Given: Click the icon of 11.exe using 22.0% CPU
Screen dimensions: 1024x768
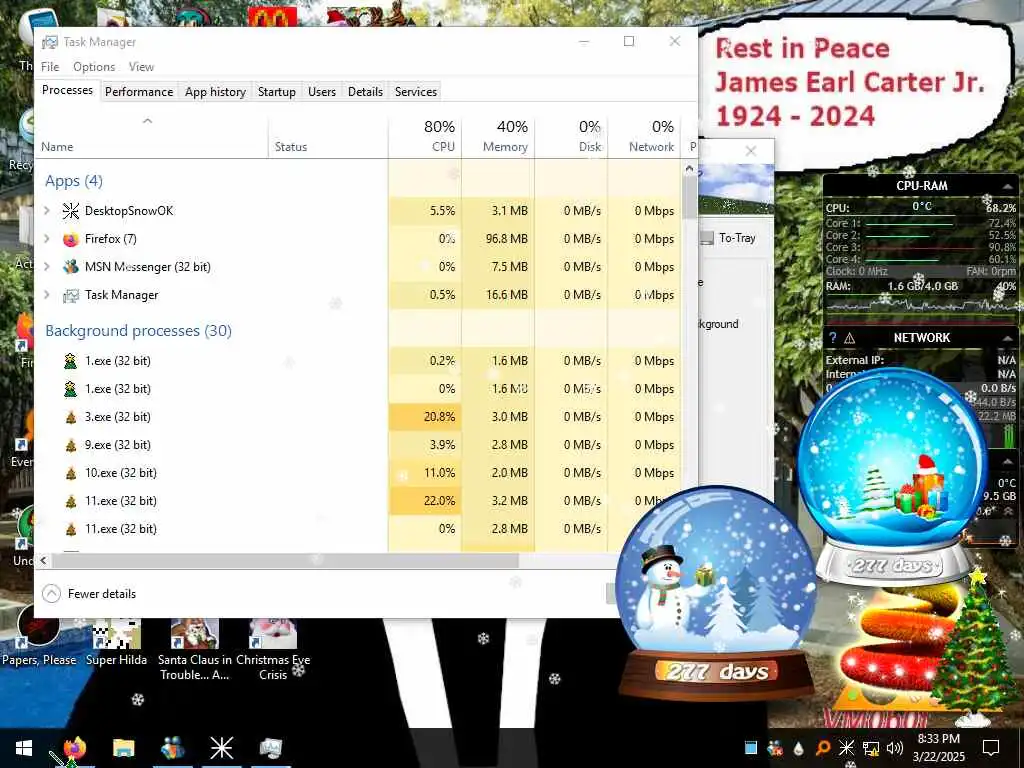Looking at the screenshot, I should pos(71,501).
